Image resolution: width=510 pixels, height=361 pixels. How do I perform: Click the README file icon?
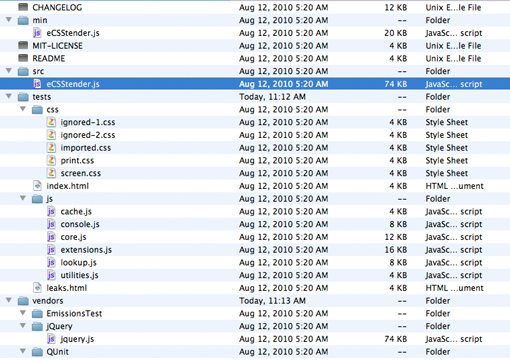click(x=23, y=58)
